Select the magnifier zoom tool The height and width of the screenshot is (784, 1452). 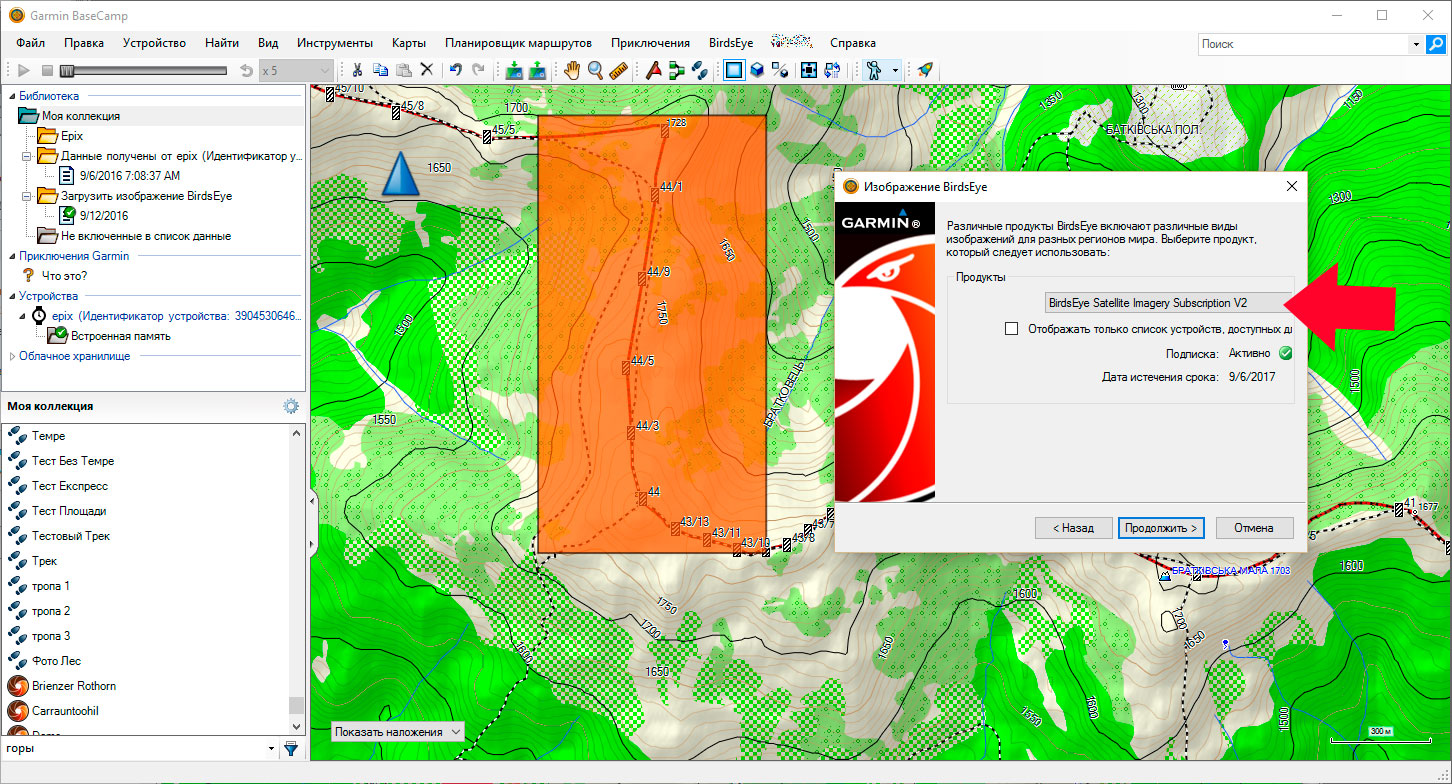[x=595, y=70]
